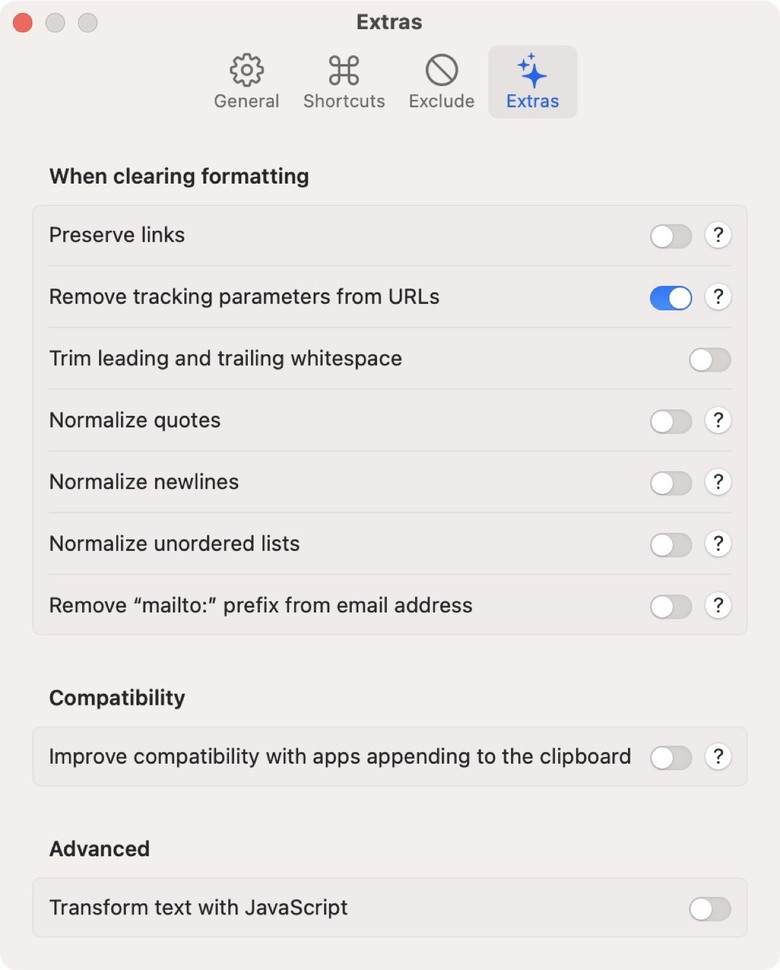Turn on Transform text with JavaScript
The image size is (780, 970).
click(710, 909)
